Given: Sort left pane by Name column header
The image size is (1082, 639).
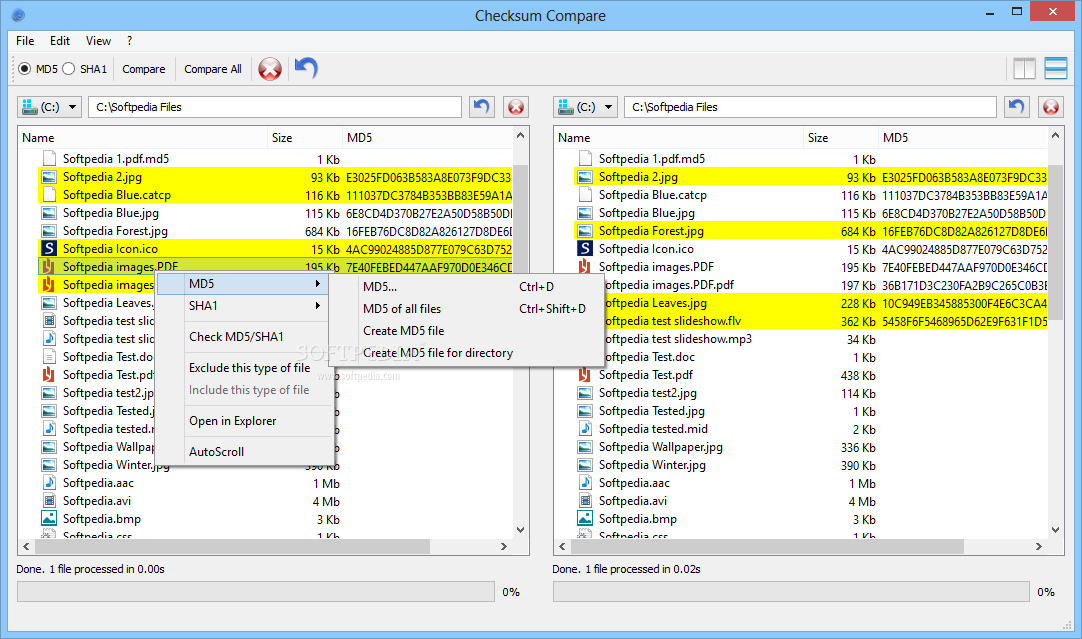Looking at the screenshot, I should 143,137.
